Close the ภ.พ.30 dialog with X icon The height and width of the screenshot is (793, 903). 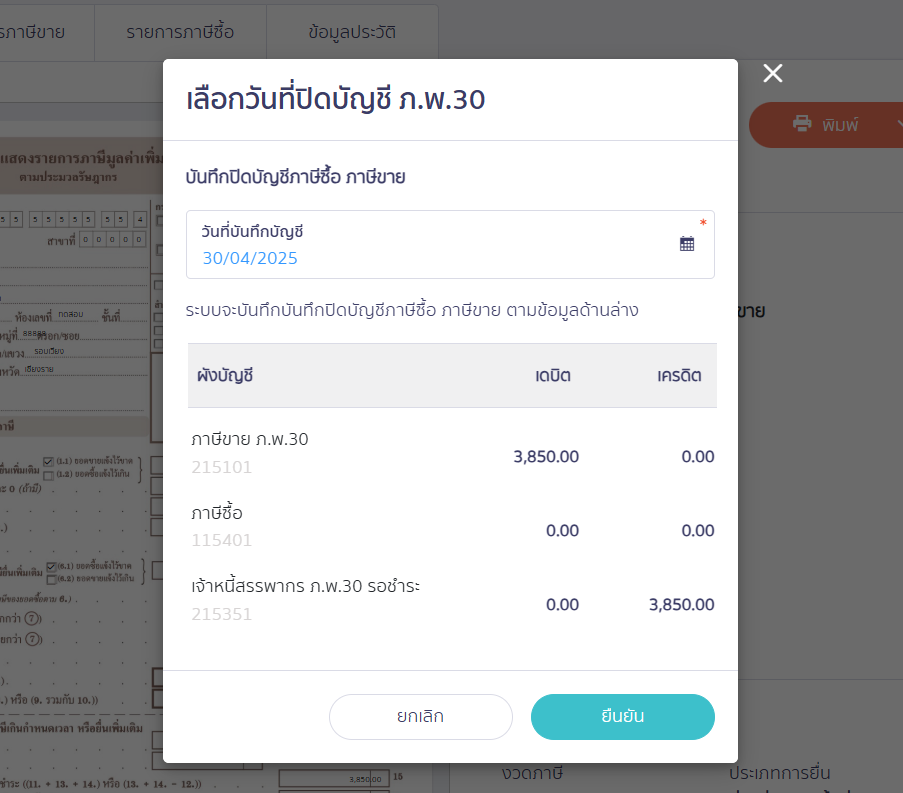click(772, 73)
